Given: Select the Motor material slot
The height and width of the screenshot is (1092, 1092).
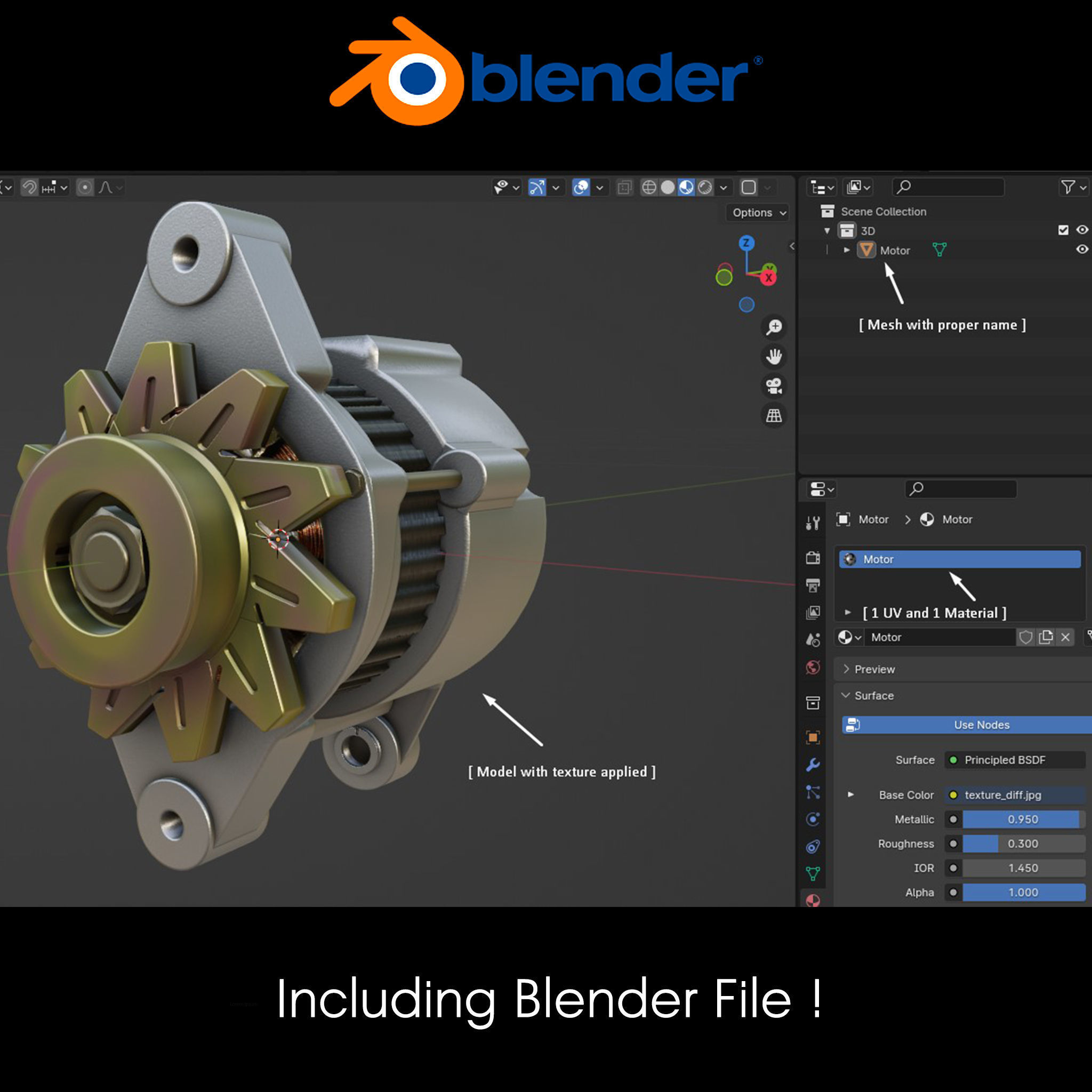Looking at the screenshot, I should [960, 559].
